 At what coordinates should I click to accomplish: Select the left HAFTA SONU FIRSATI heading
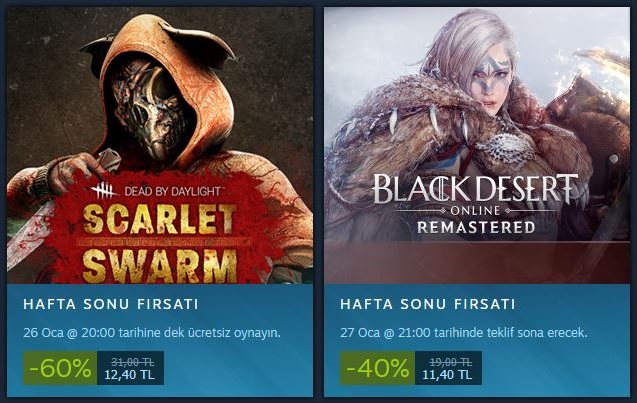(x=110, y=304)
